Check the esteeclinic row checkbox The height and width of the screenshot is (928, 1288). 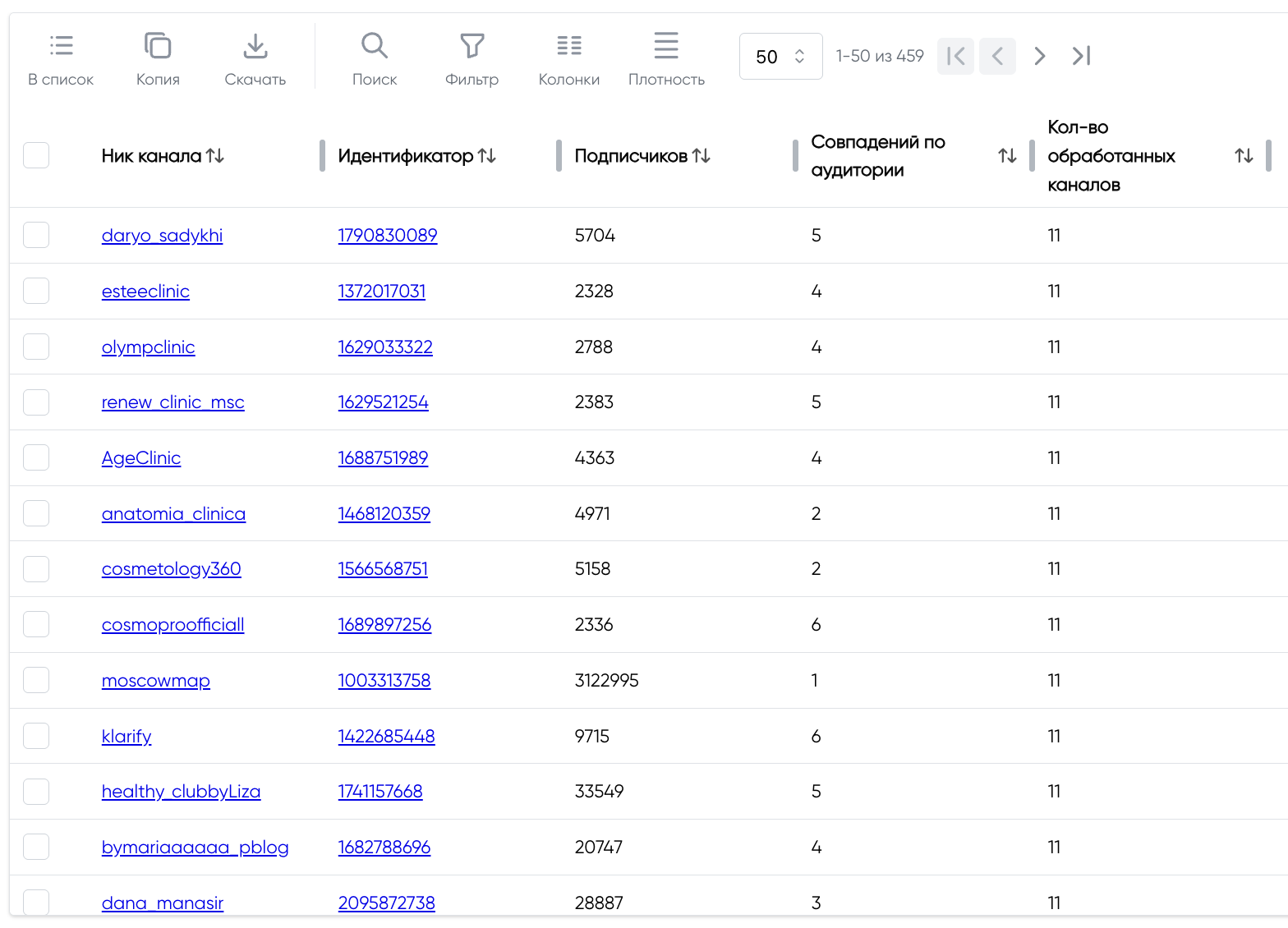click(36, 291)
